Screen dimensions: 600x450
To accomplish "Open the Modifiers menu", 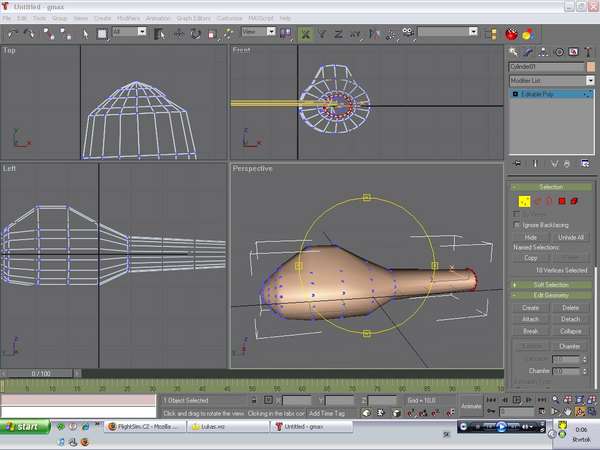I will pyautogui.click(x=128, y=18).
